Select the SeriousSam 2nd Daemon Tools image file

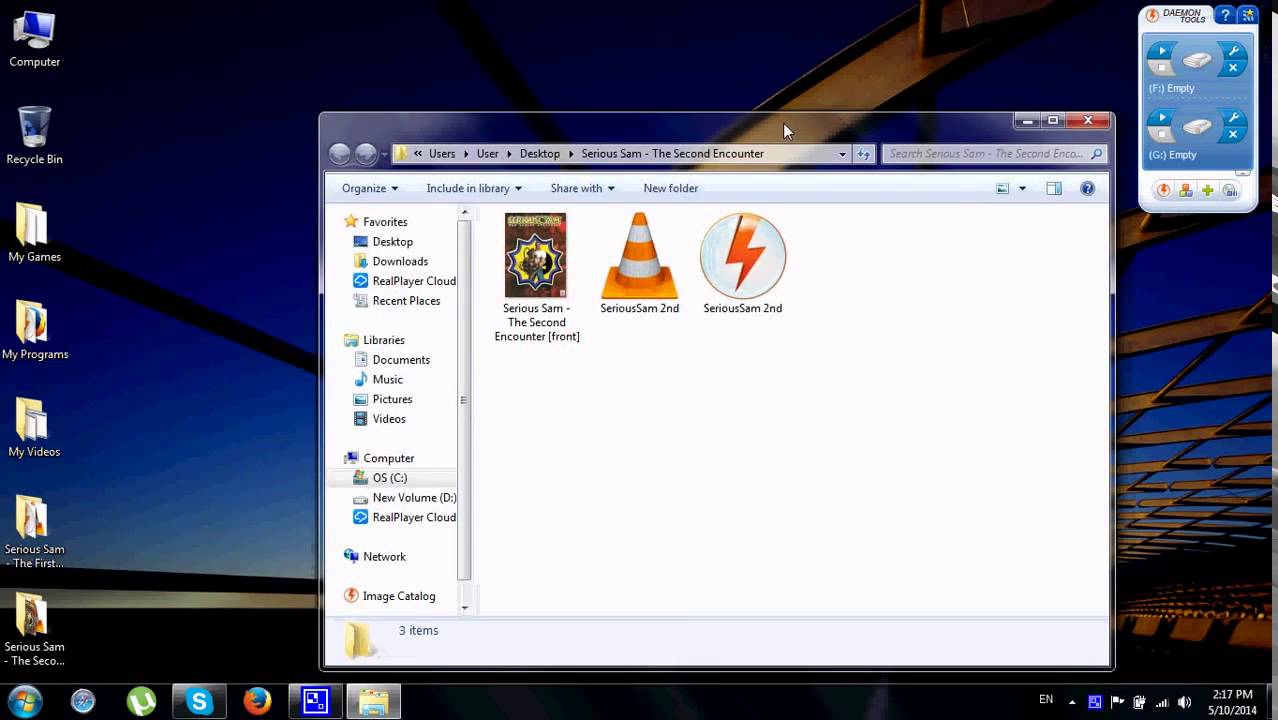coord(742,263)
